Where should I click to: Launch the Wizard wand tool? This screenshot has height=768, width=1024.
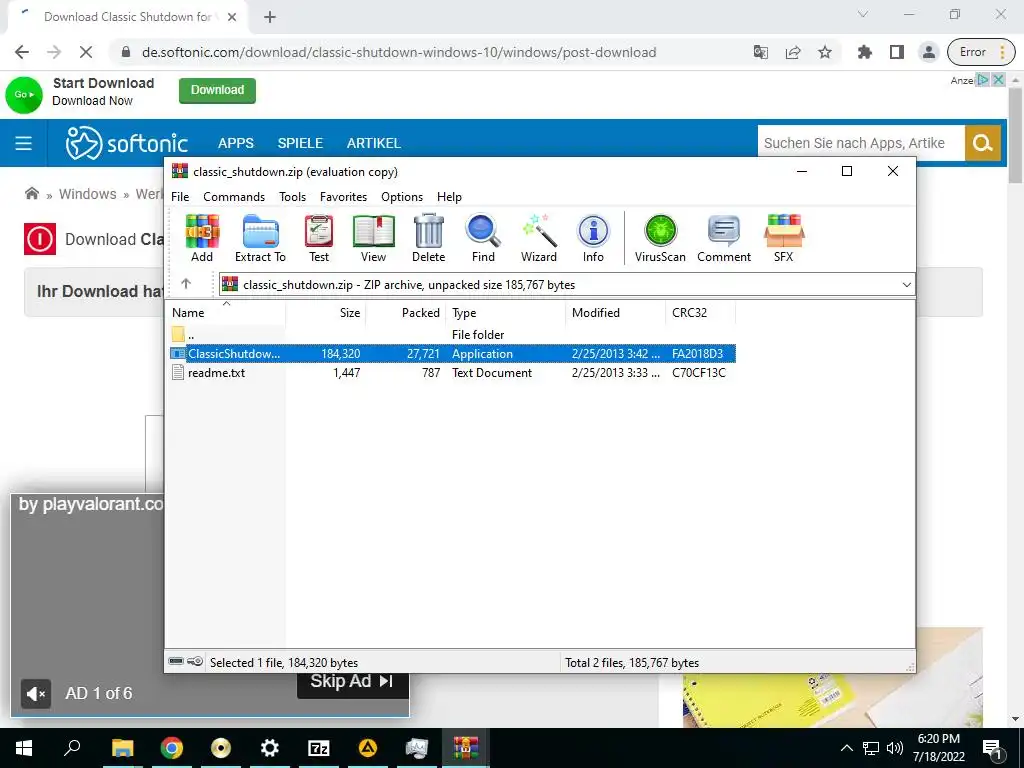(539, 238)
